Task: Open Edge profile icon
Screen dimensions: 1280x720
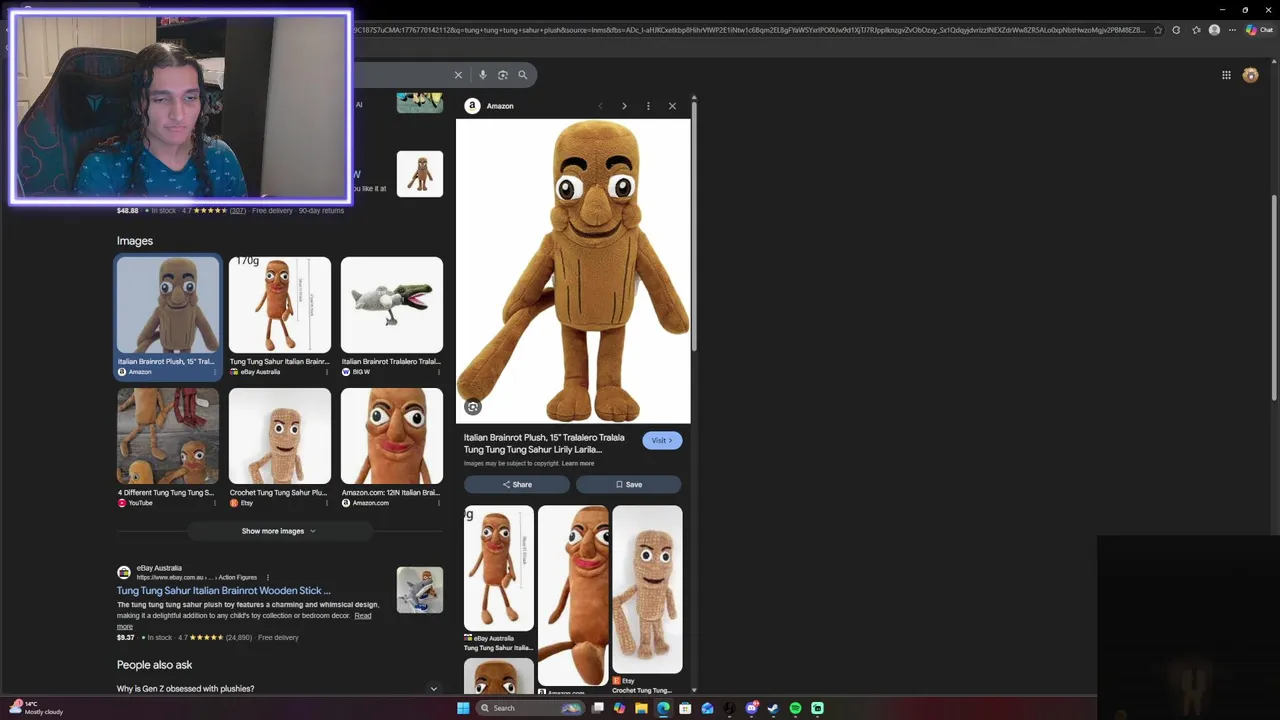Action: 1214,30
